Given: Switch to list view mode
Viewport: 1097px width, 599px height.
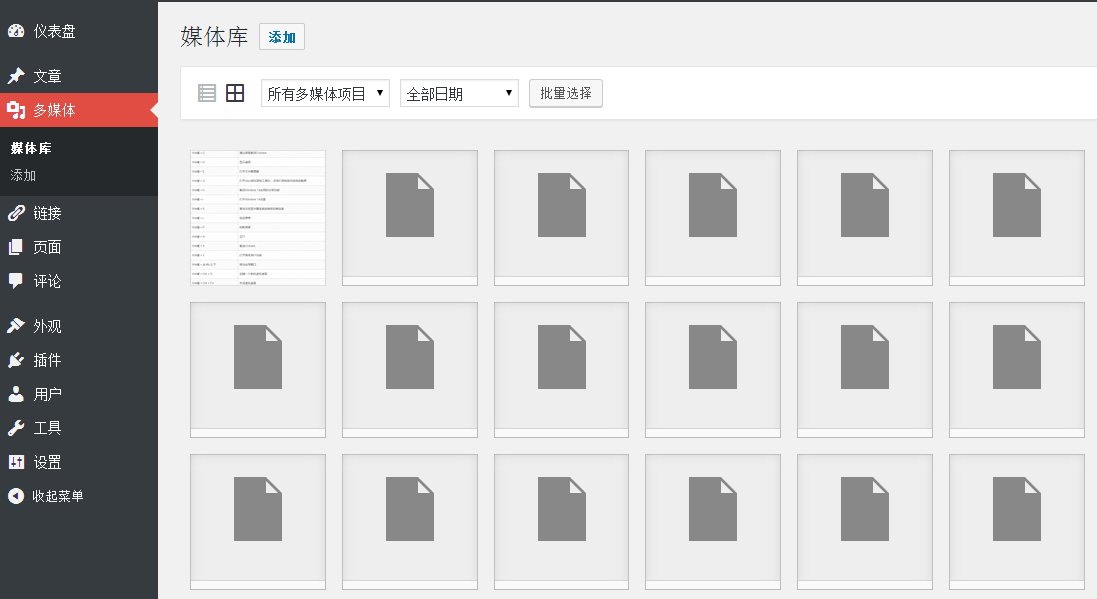Looking at the screenshot, I should pyautogui.click(x=207, y=93).
